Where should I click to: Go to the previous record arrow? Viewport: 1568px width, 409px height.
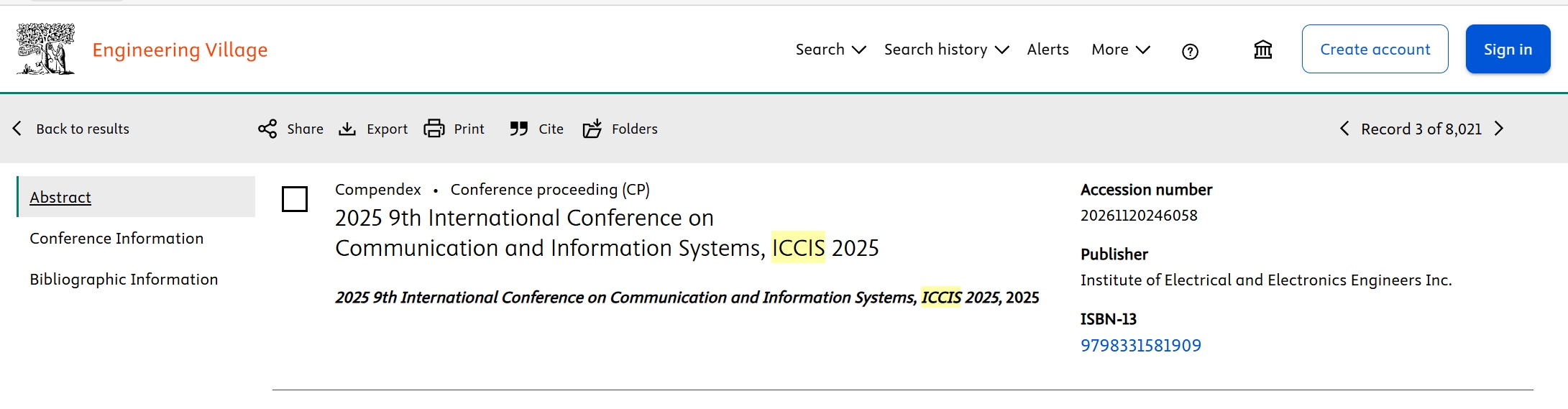click(x=1344, y=129)
